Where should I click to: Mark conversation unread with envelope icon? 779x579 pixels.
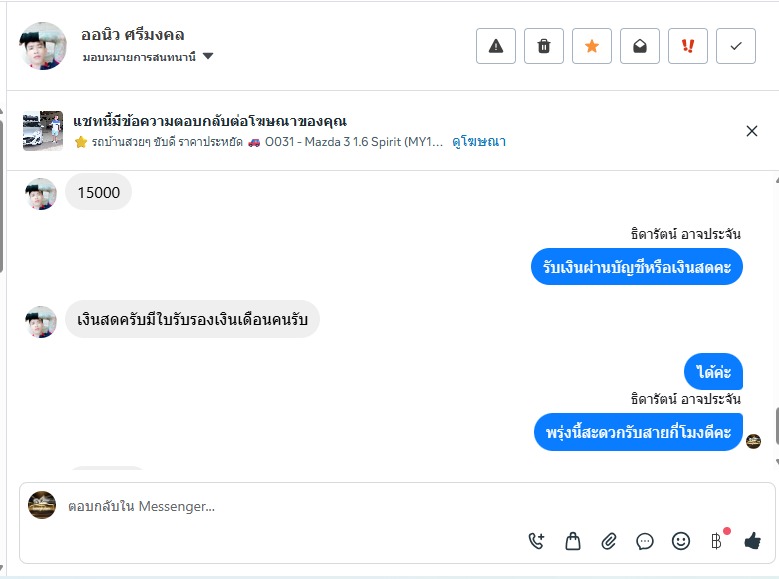click(x=640, y=46)
